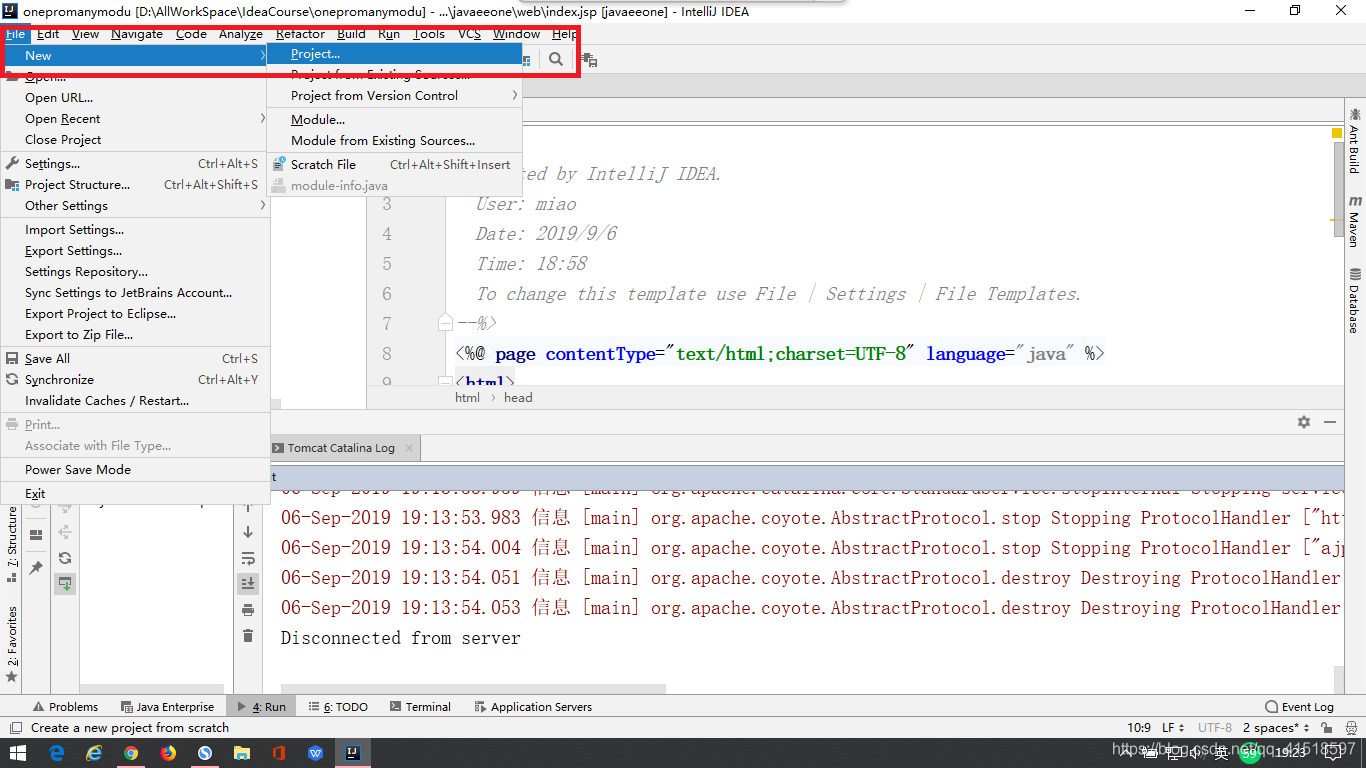Open the Java Enterprise tool window

pyautogui.click(x=167, y=707)
